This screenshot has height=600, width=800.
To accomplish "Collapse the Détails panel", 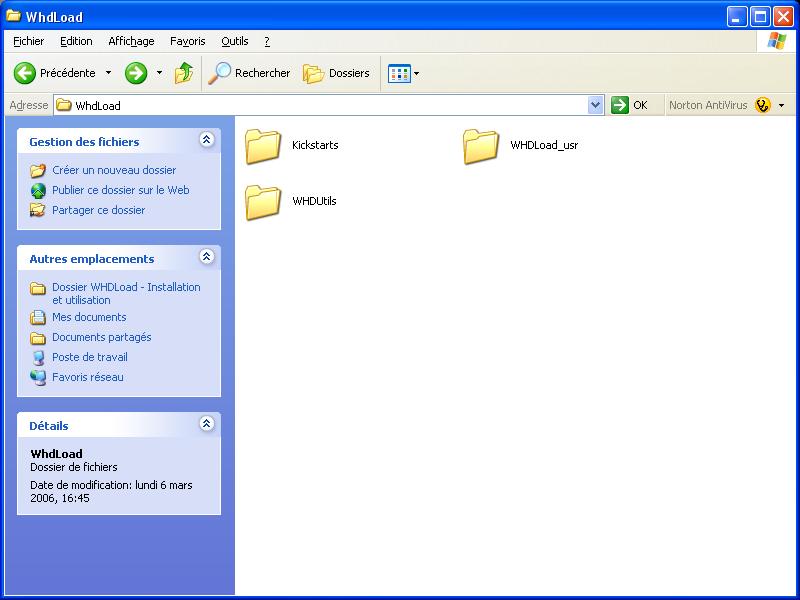I will [206, 423].
